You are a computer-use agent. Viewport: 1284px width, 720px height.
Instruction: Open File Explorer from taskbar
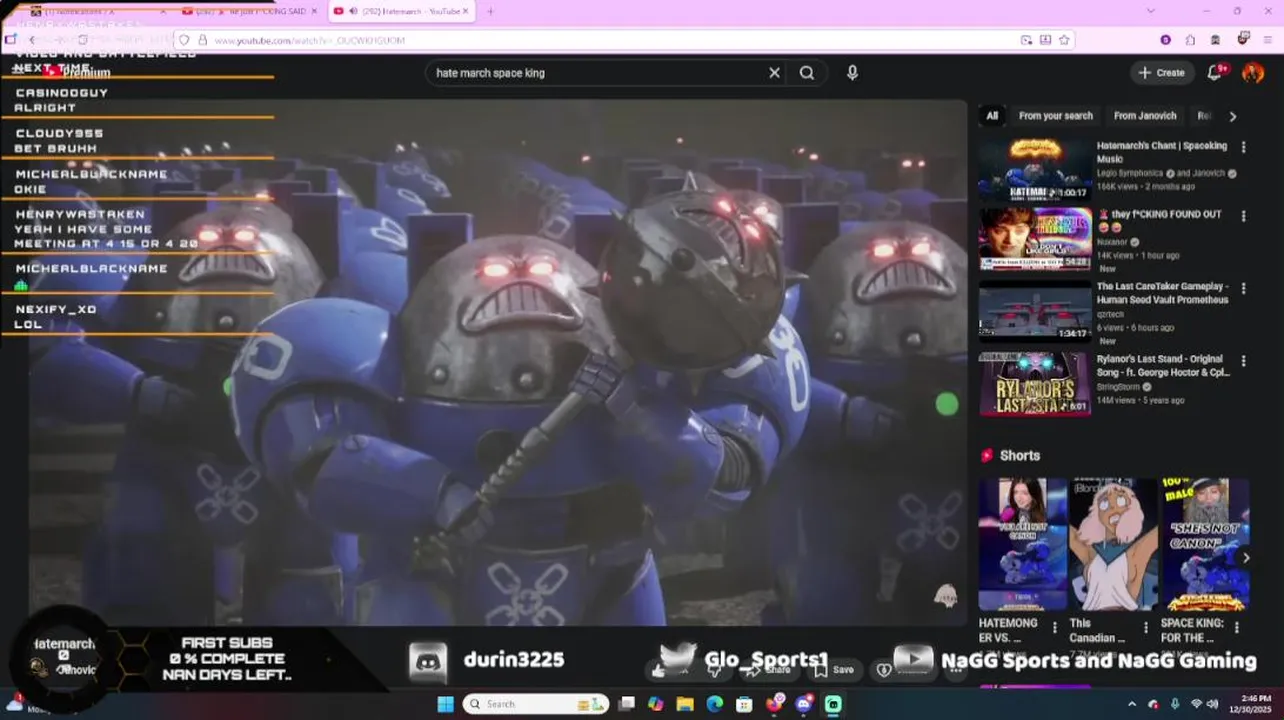[x=685, y=704]
